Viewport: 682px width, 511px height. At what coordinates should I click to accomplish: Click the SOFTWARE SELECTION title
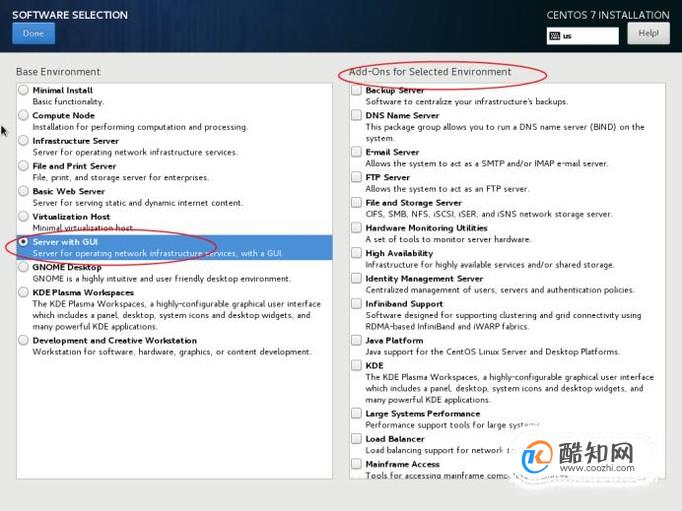click(x=70, y=15)
